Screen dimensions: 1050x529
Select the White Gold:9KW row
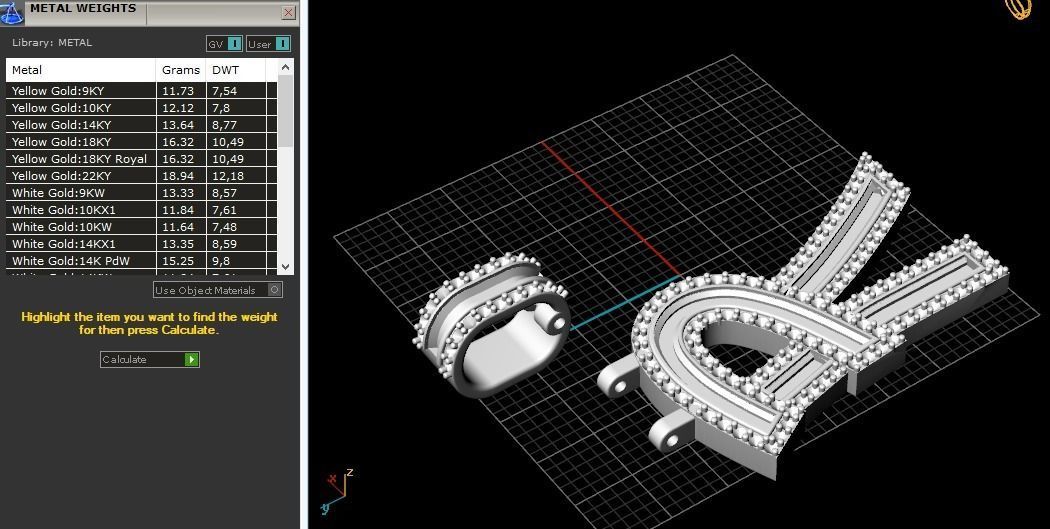click(x=141, y=193)
